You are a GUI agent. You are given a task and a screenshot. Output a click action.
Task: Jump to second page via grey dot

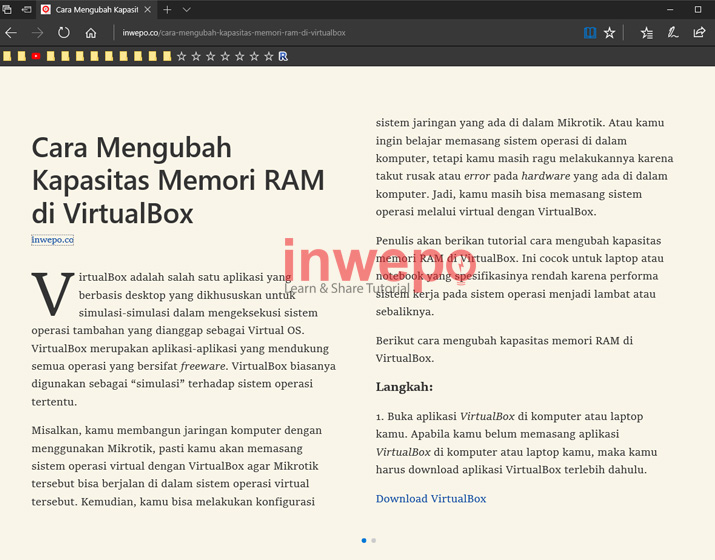tap(373, 540)
